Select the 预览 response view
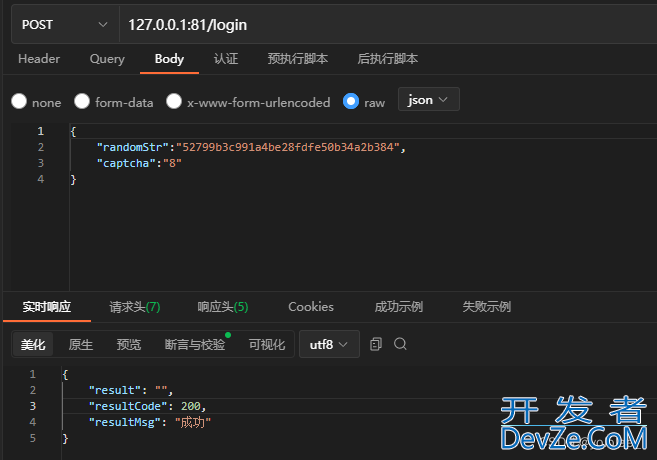The image size is (657, 460). point(129,344)
